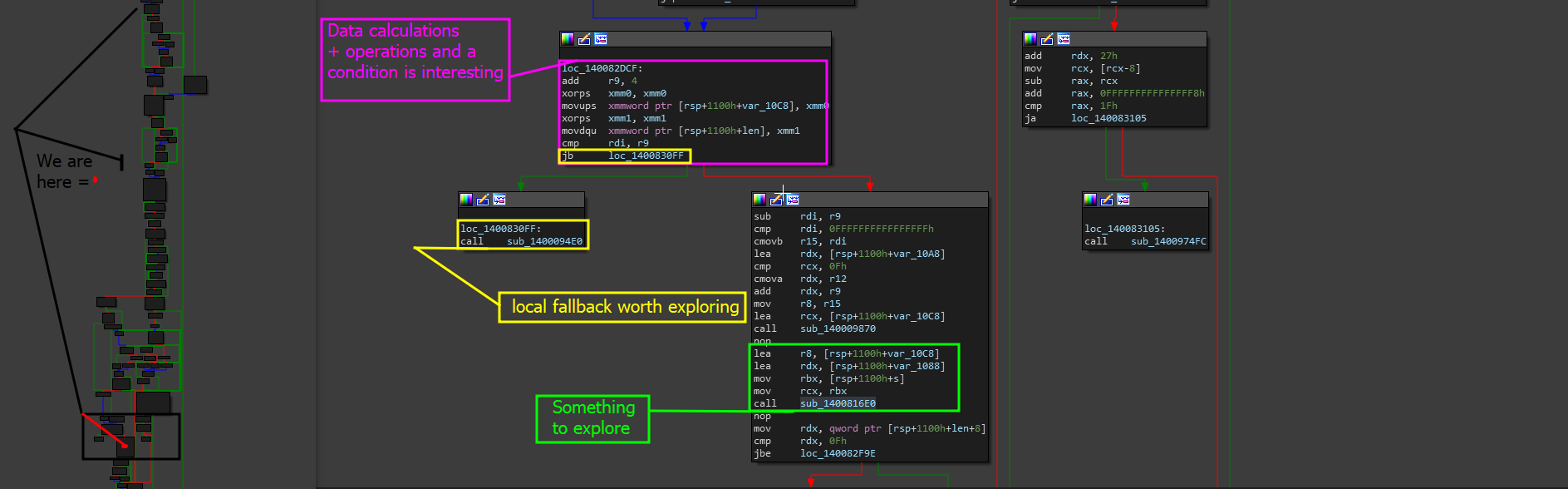
Task: Follow the highlighted sub_1400816E0 call
Action: (838, 403)
